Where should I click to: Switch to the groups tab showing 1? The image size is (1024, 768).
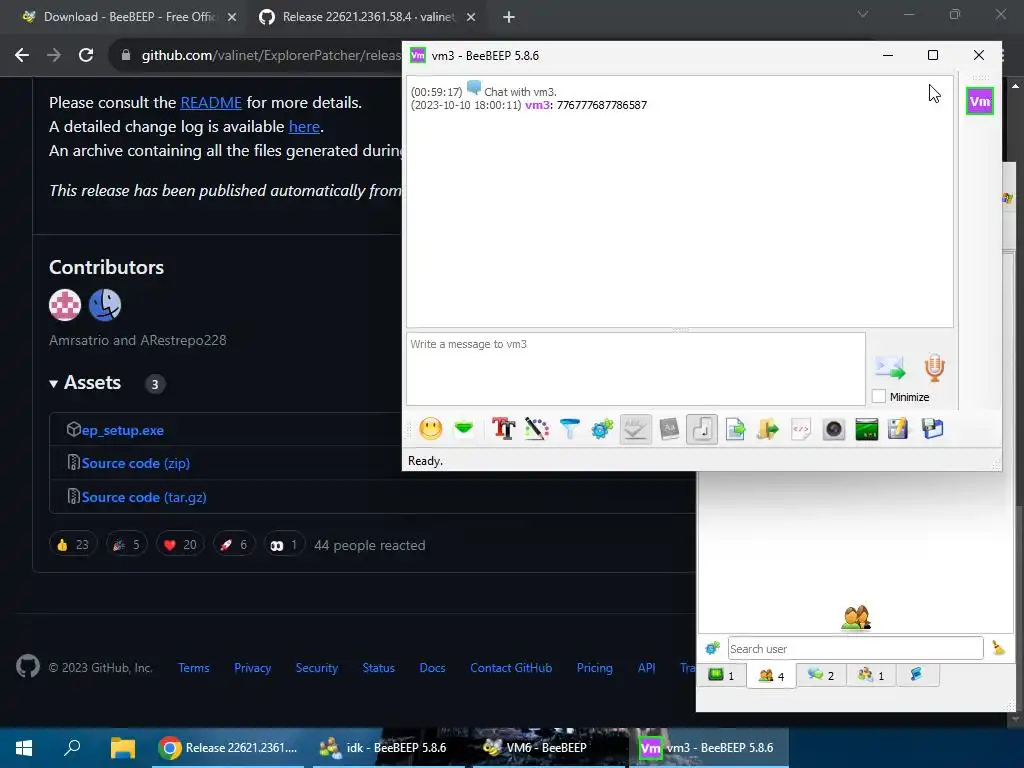click(x=871, y=675)
